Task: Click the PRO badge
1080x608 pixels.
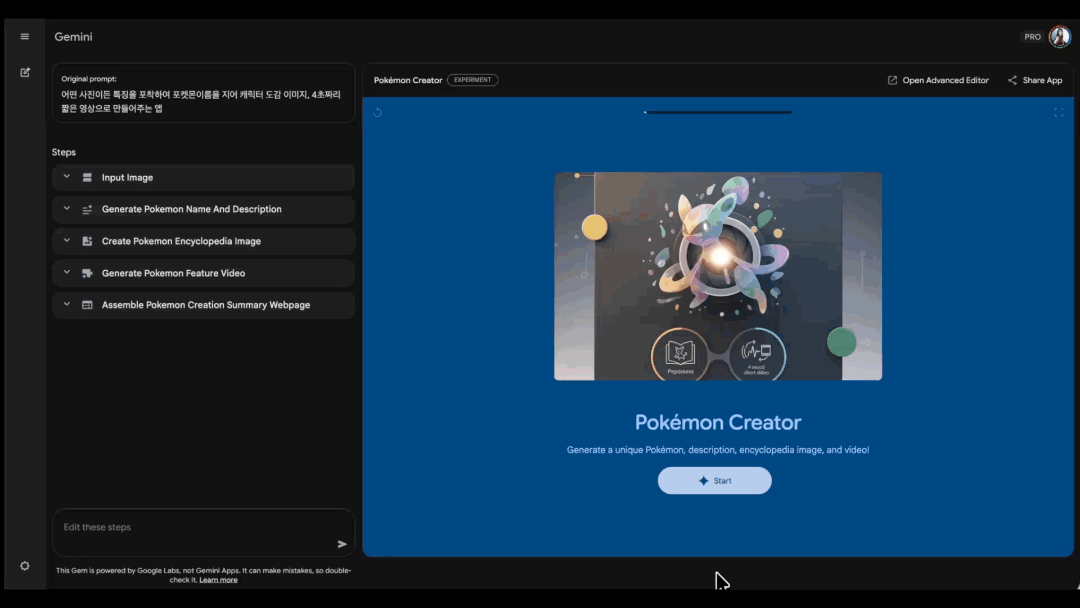Action: tap(1032, 37)
